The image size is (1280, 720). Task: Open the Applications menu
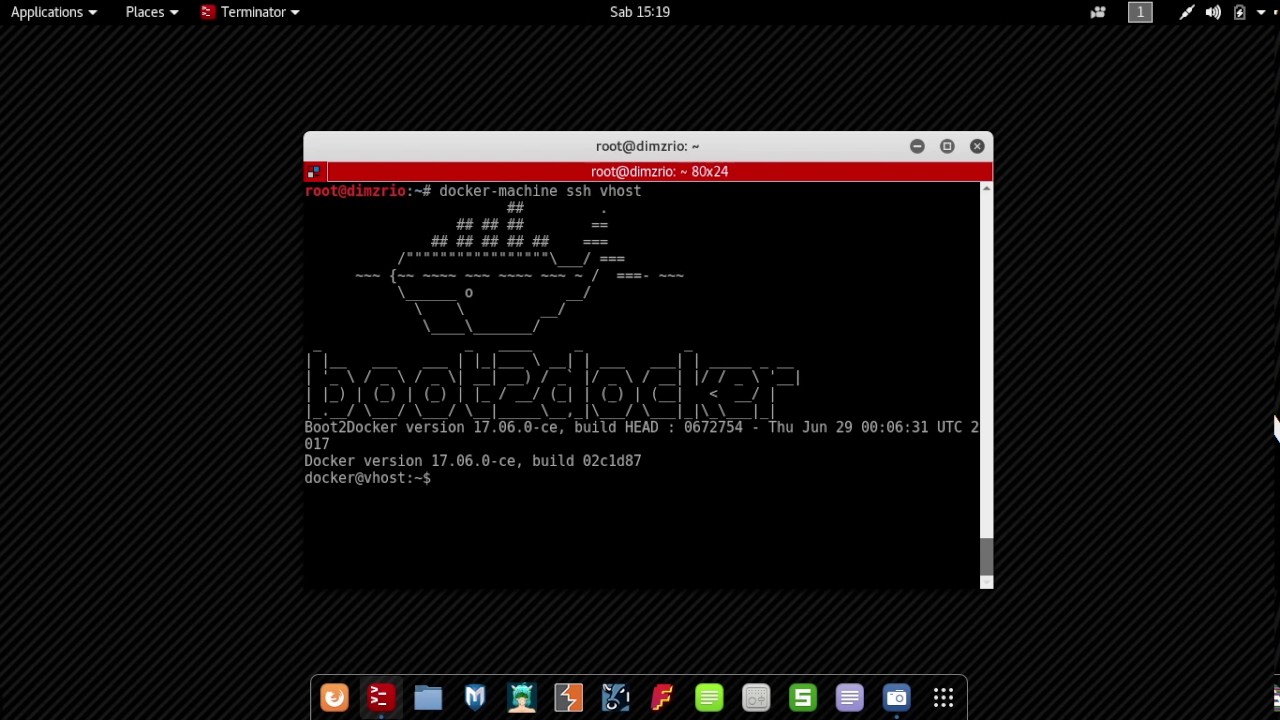54,12
